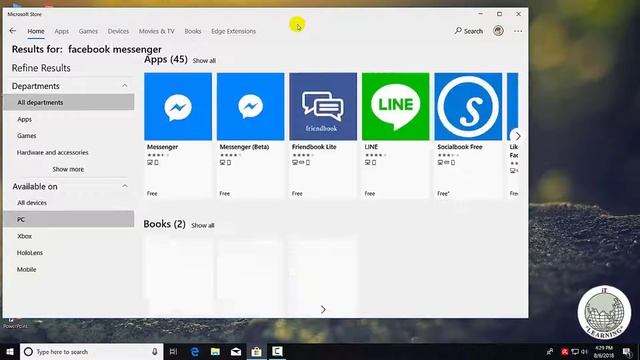Viewport: 640px width, 360px height.
Task: Open the Messenger (Beta) app tile icon
Action: pyautogui.click(x=251, y=107)
